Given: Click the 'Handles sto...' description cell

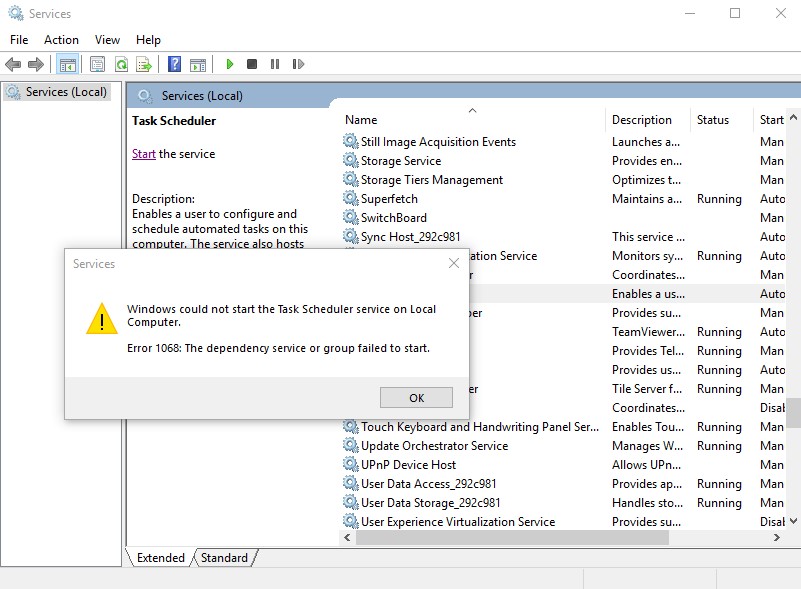Looking at the screenshot, I should [647, 503].
